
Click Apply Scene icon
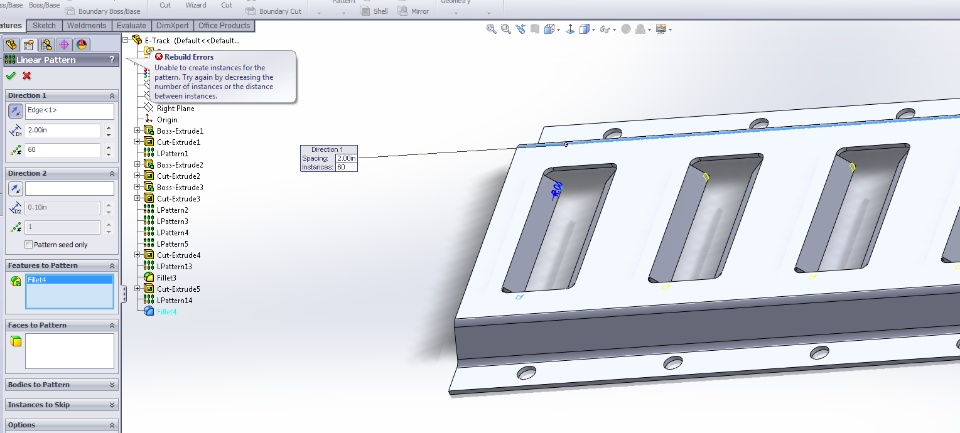(640, 29)
